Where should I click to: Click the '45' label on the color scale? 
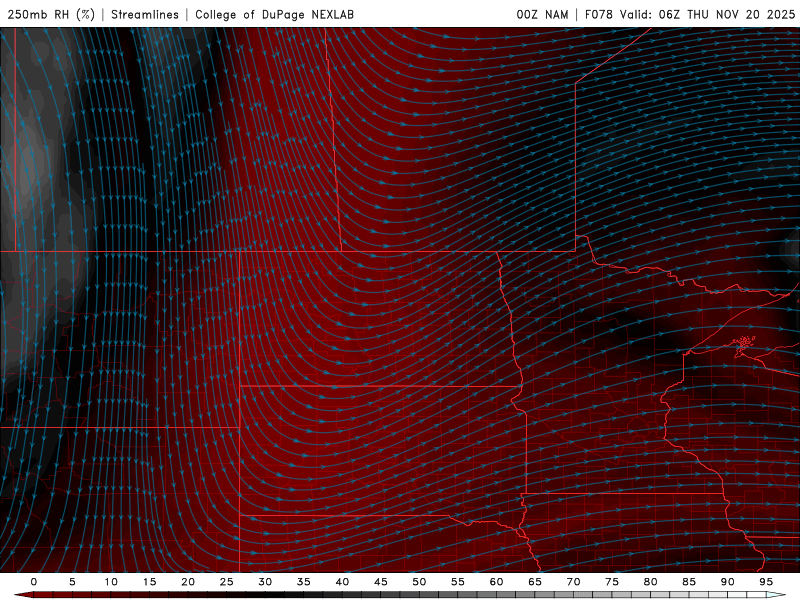[x=381, y=582]
